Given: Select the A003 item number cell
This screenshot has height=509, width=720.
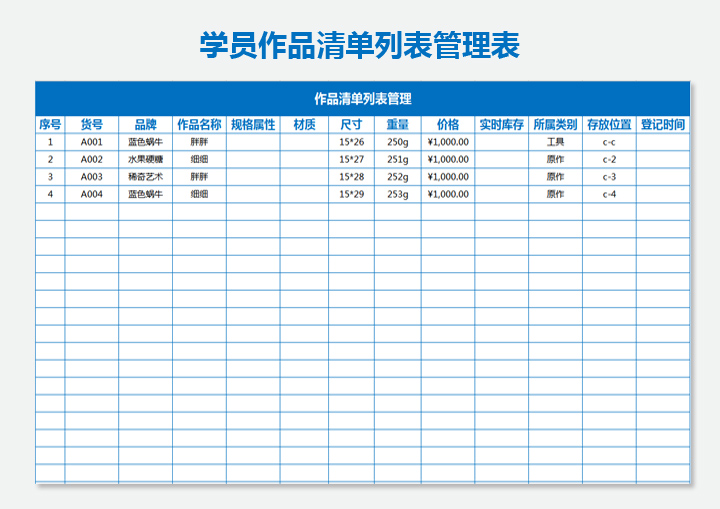Looking at the screenshot, I should pyautogui.click(x=92, y=177).
